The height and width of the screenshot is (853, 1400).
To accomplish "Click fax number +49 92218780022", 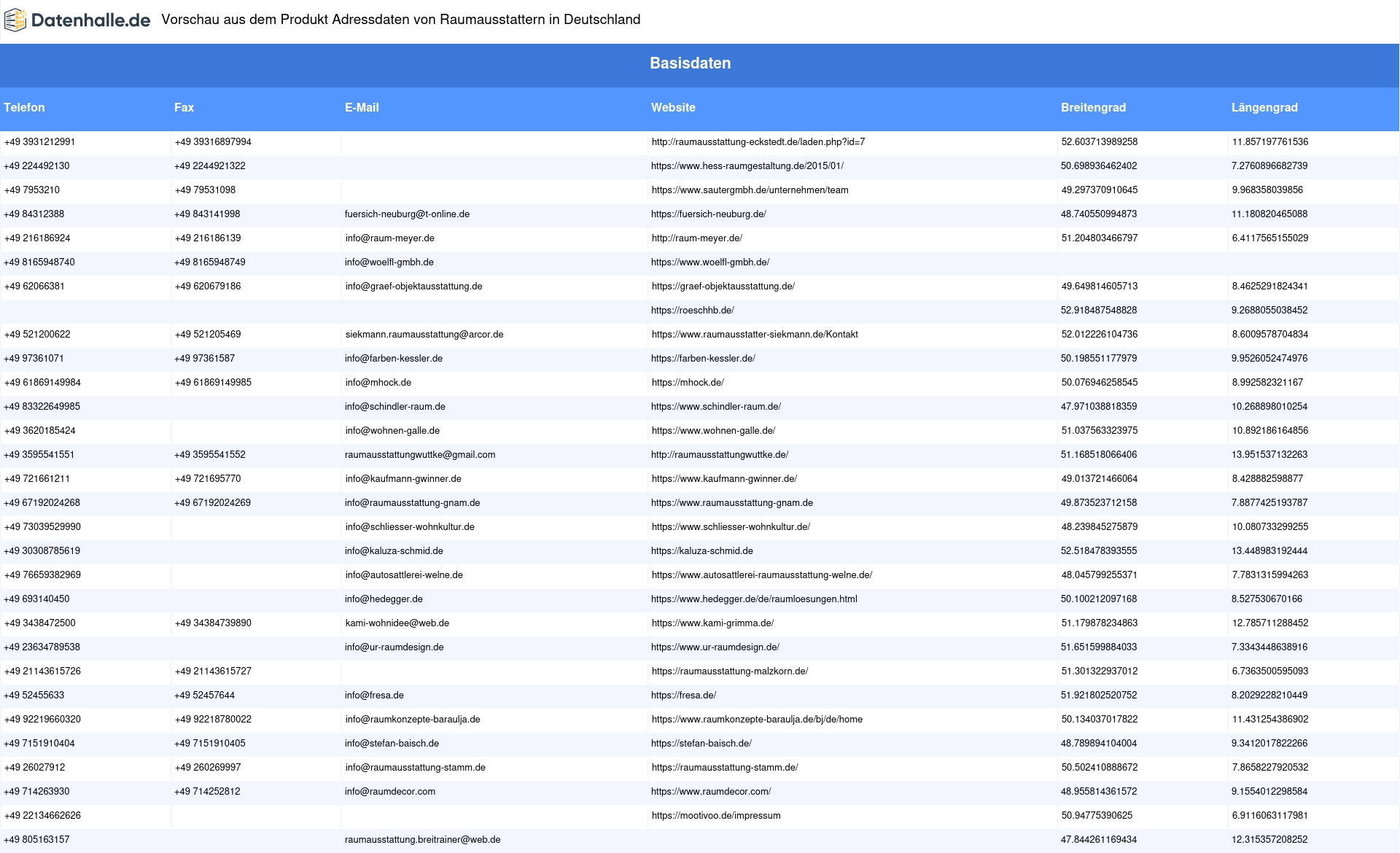I will (x=213, y=720).
